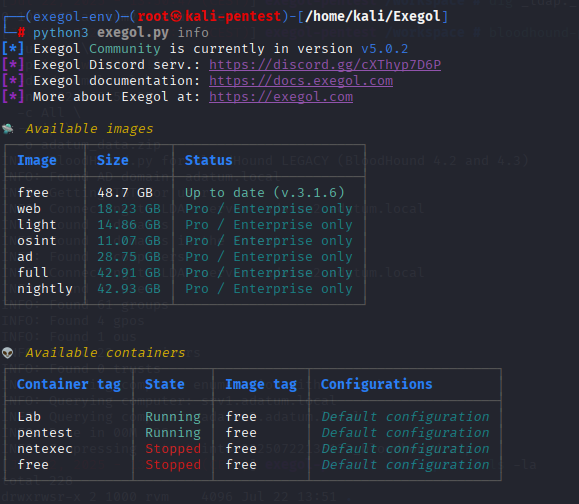
Task: Click the Size column header
Action: coord(113,160)
